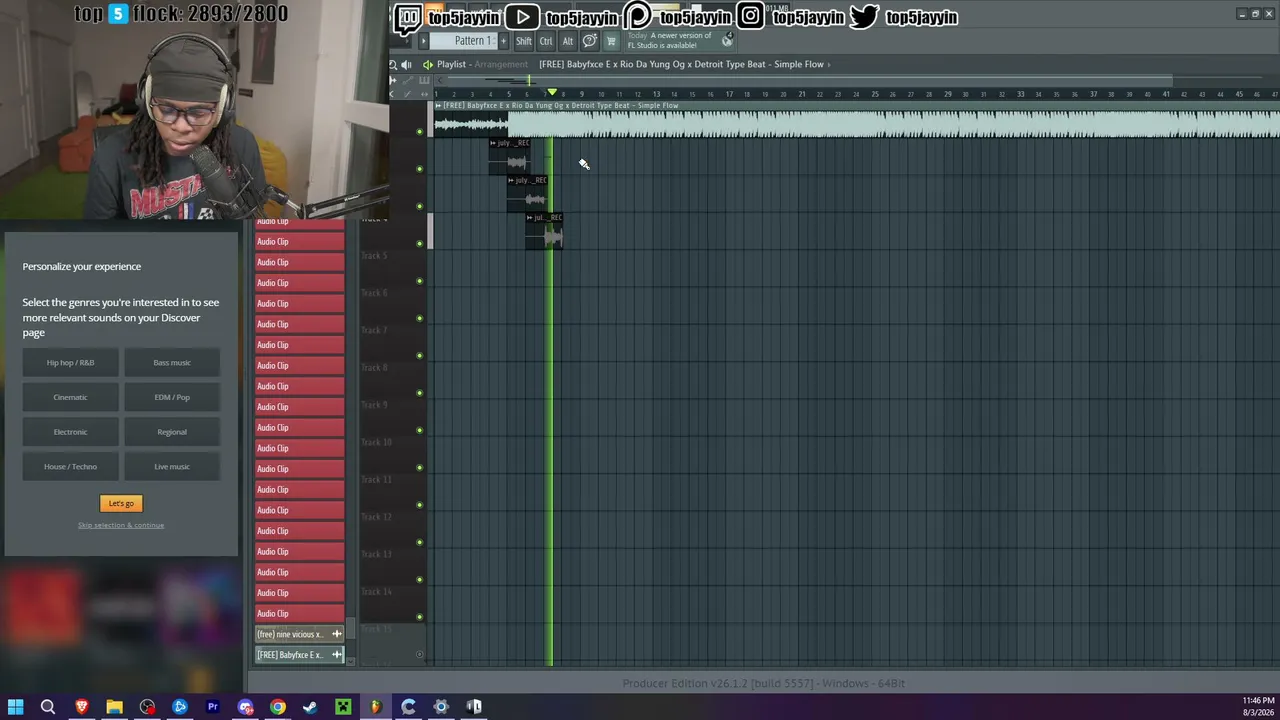The height and width of the screenshot is (720, 1280).
Task: Click the Playlist label in header
Action: [451, 64]
